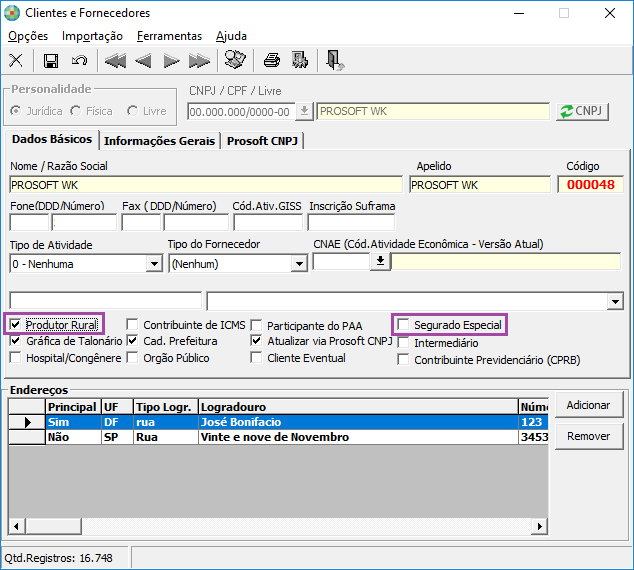Enable Orgão Público checkbox
Screen dimensions: 634x570
coord(132,357)
